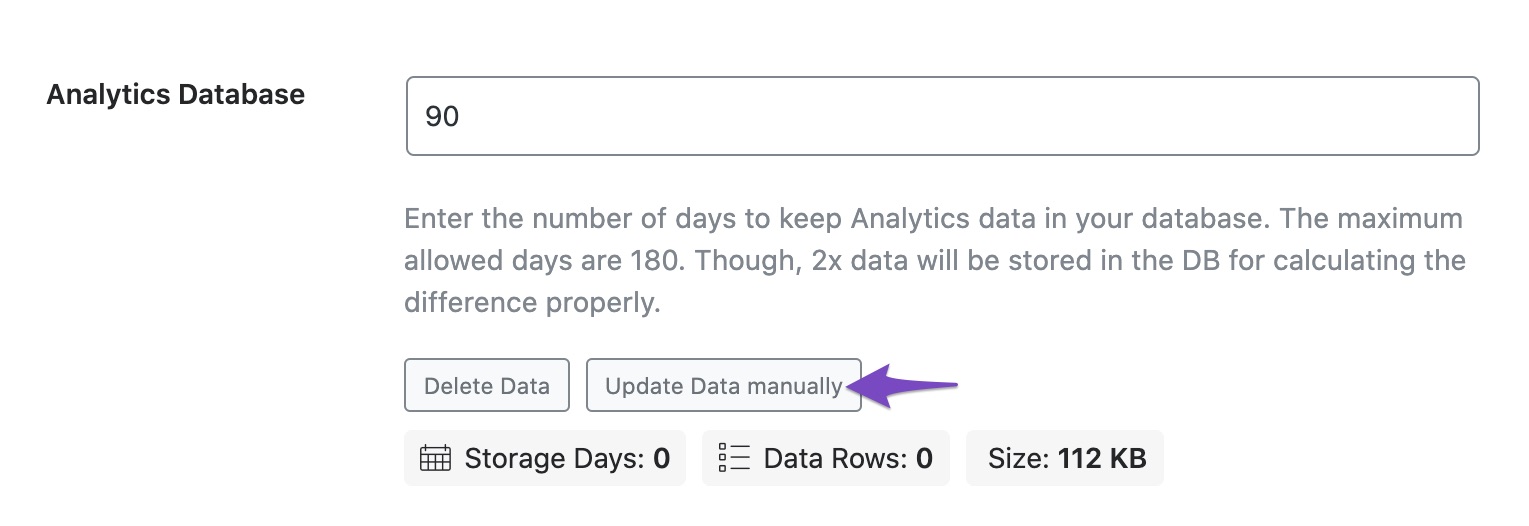The width and height of the screenshot is (1529, 526).
Task: Click the calendar icon beside Storage Days
Action: click(x=435, y=459)
